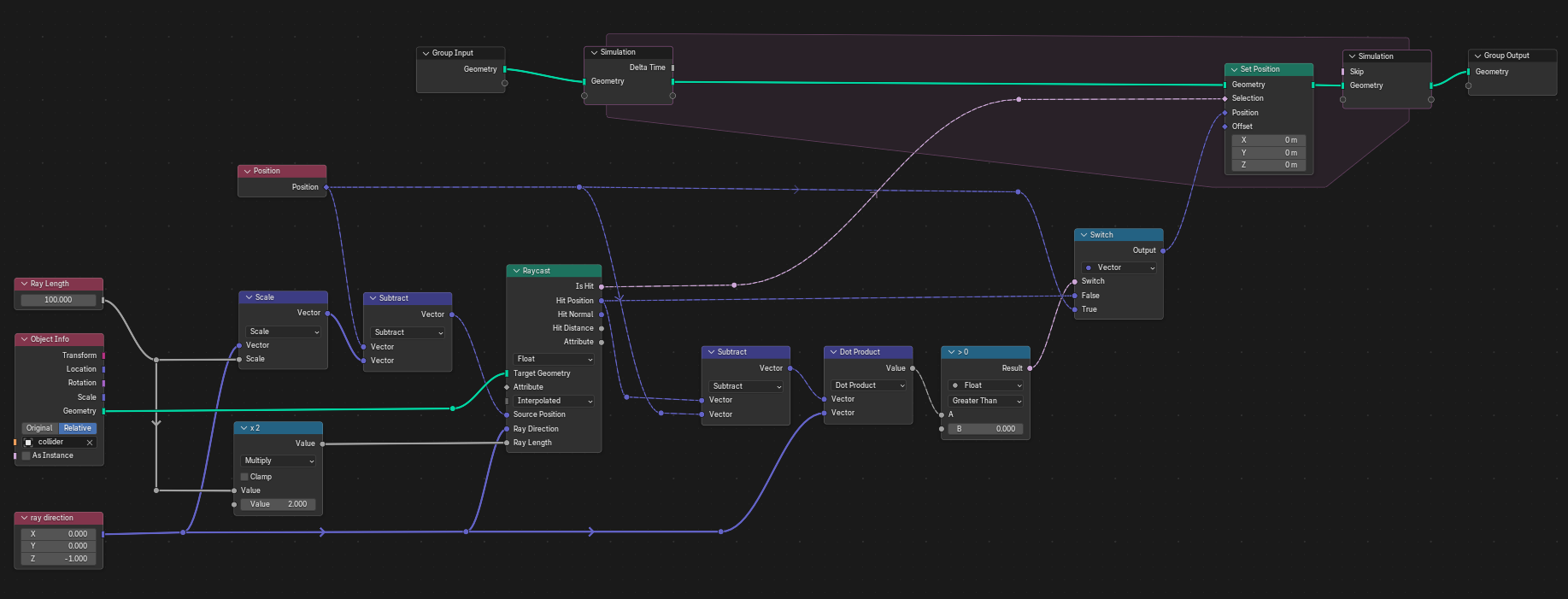
Task: Collapse the Scale vector math node
Action: tap(249, 297)
